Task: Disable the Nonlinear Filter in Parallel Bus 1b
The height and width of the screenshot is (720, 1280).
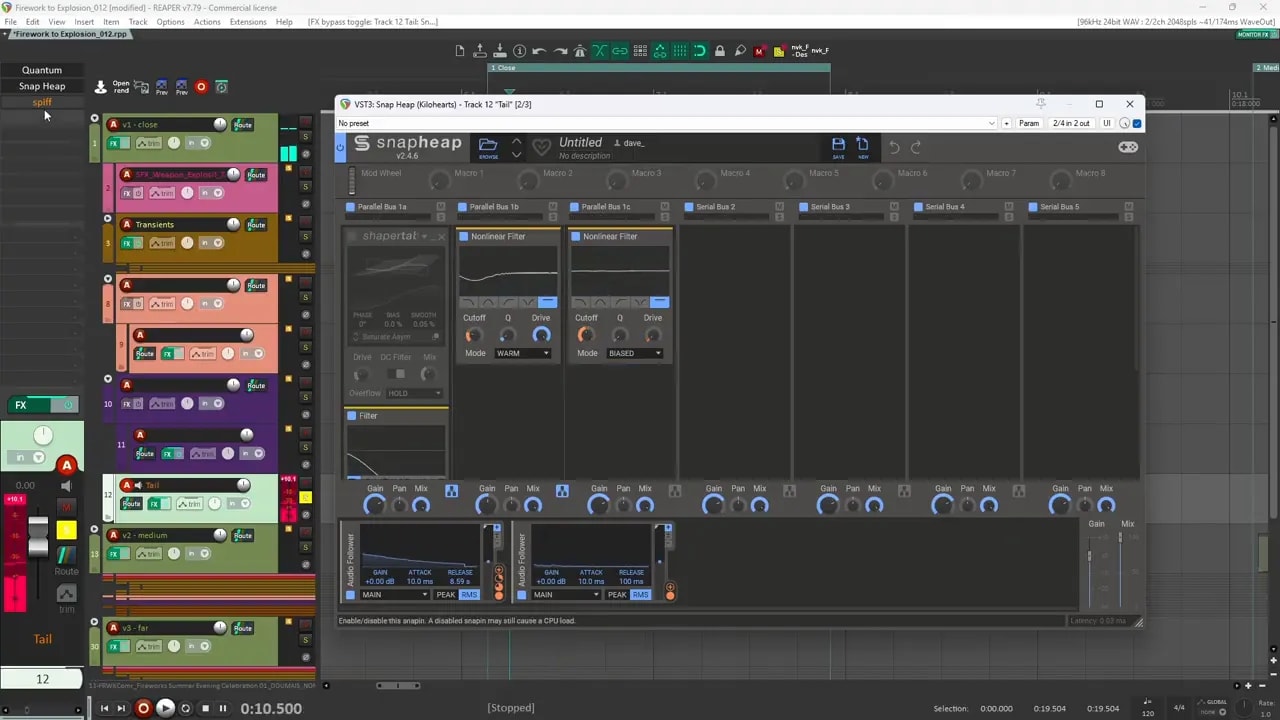Action: coord(464,236)
